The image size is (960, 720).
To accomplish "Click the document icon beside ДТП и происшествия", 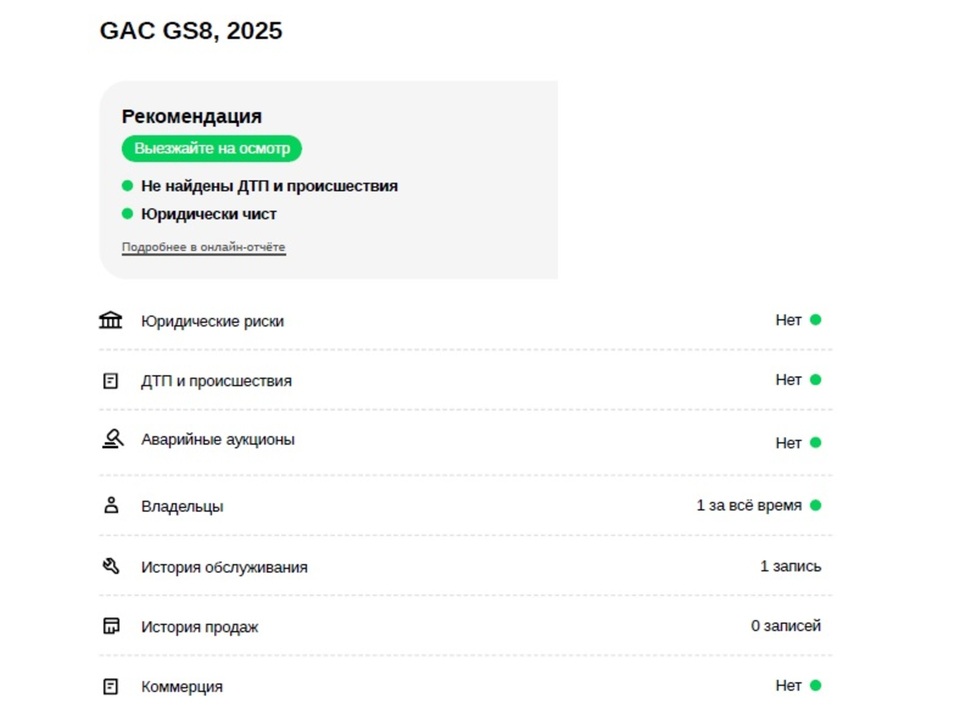I will point(110,381).
